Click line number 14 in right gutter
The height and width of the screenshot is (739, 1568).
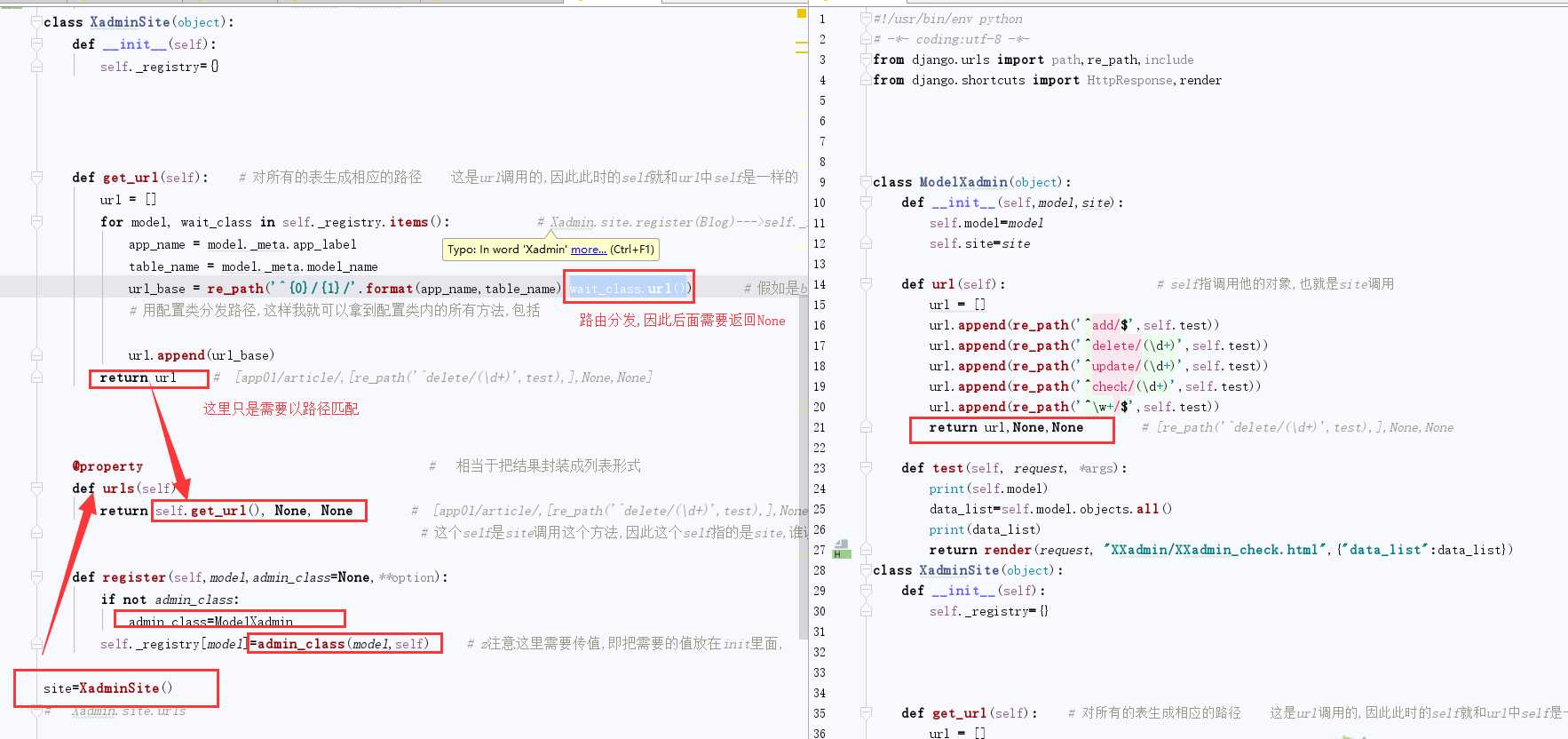click(x=820, y=284)
